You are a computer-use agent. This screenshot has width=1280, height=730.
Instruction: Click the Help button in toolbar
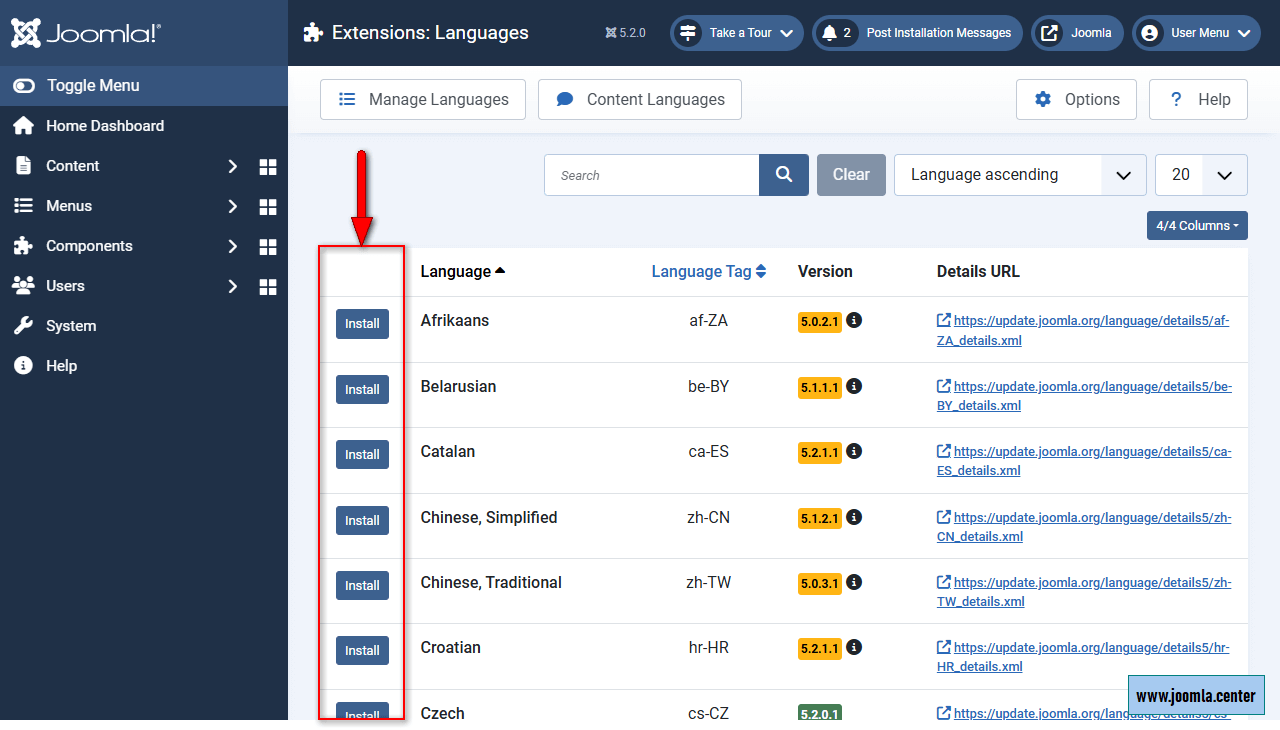point(1198,100)
